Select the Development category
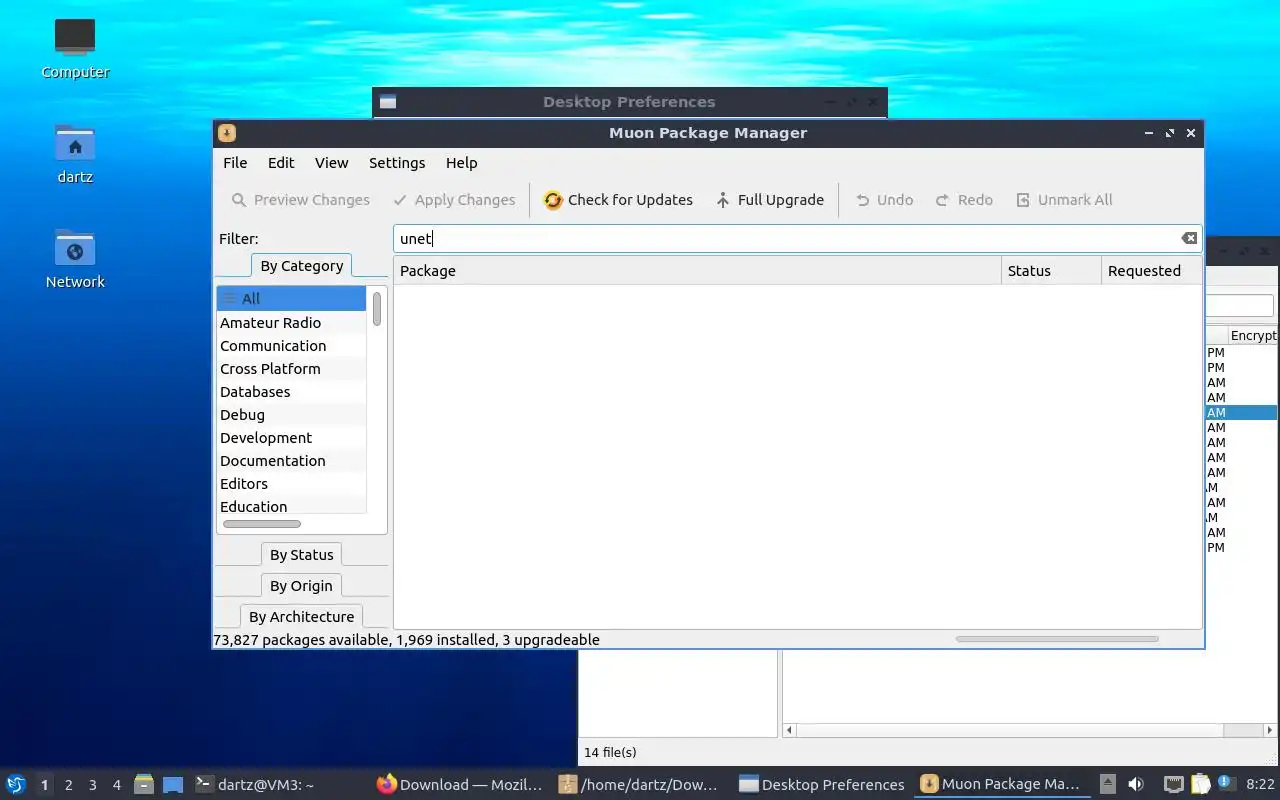The image size is (1280, 800). tap(291, 437)
